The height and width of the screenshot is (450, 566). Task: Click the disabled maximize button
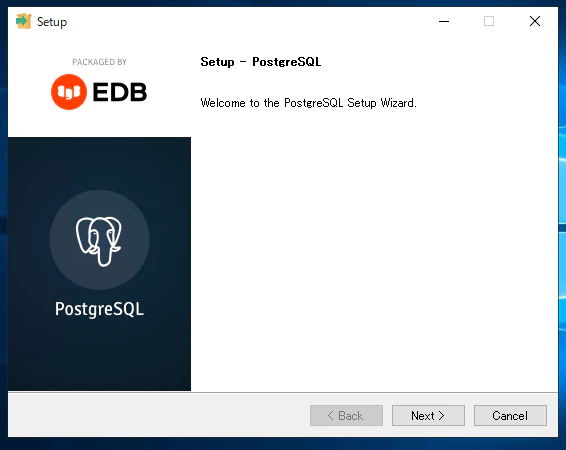coord(489,21)
